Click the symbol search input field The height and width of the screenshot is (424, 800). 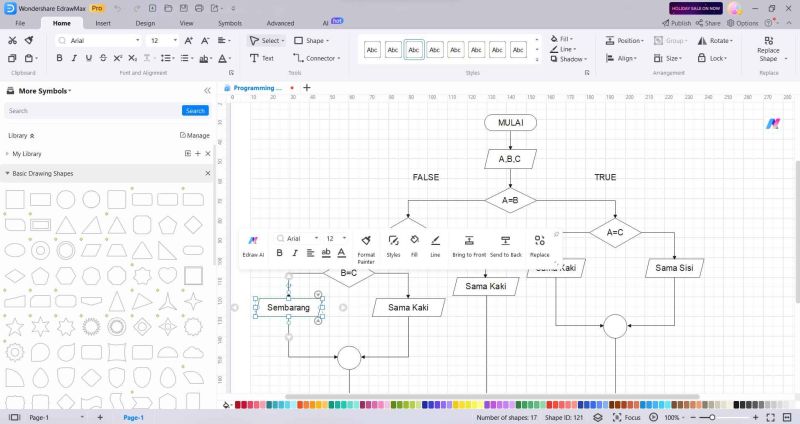click(x=93, y=111)
